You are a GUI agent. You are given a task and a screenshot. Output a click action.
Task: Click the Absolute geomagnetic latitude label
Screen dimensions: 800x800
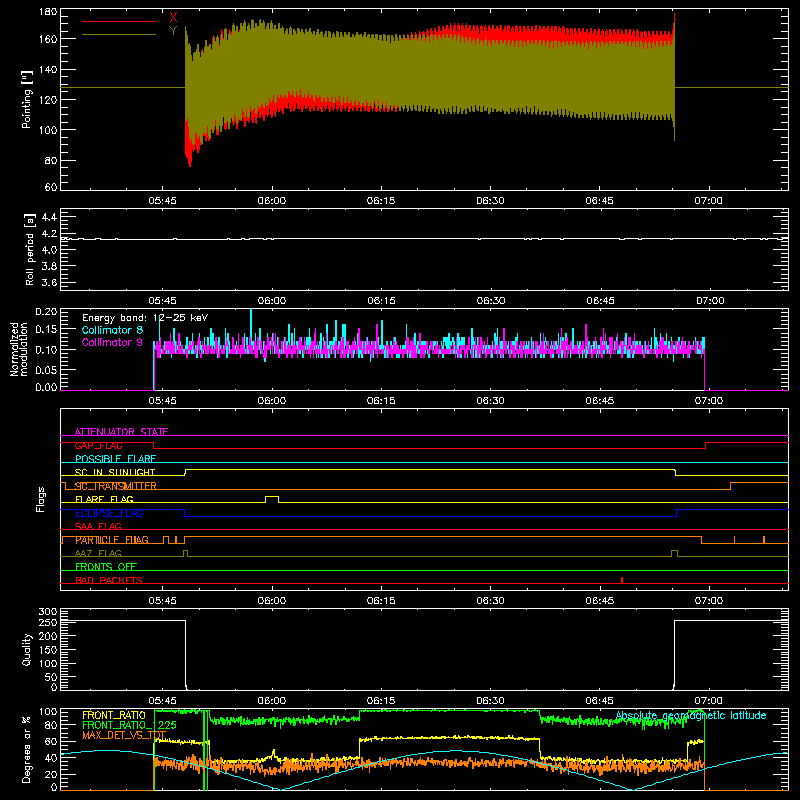pyautogui.click(x=691, y=716)
